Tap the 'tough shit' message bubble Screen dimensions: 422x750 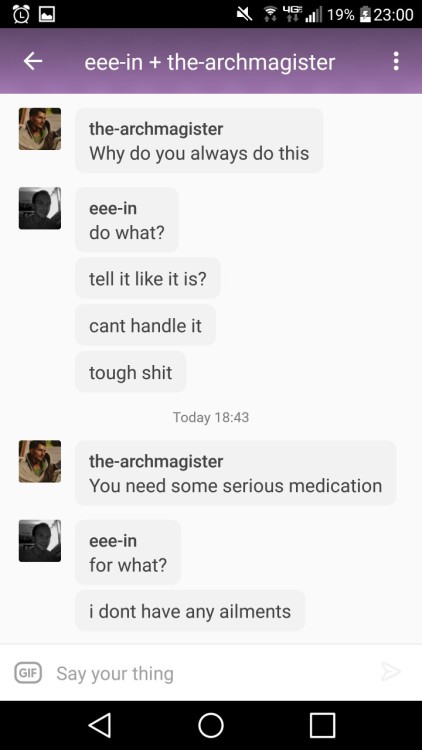pyautogui.click(x=131, y=372)
